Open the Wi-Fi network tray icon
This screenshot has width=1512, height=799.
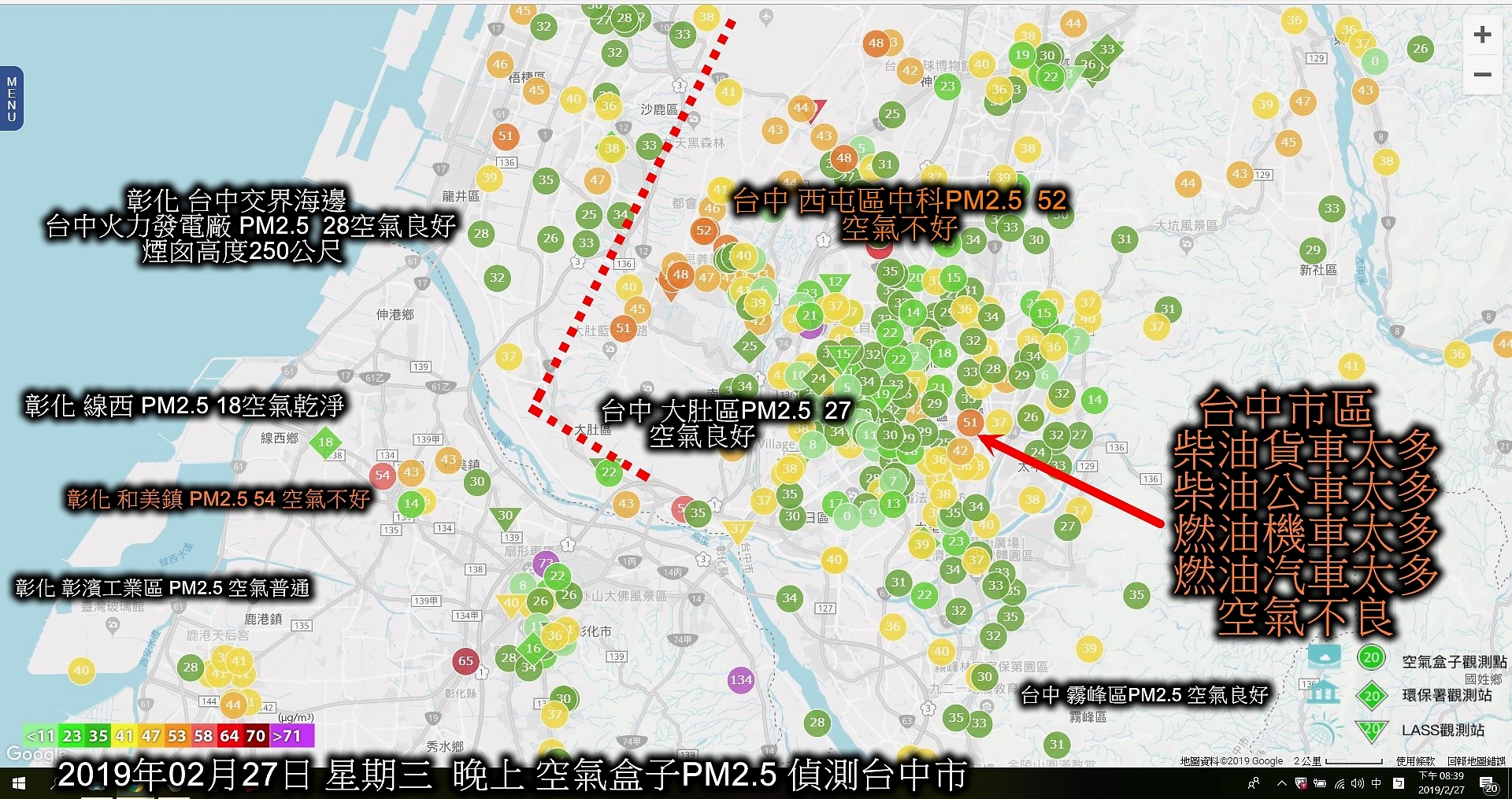point(1340,783)
